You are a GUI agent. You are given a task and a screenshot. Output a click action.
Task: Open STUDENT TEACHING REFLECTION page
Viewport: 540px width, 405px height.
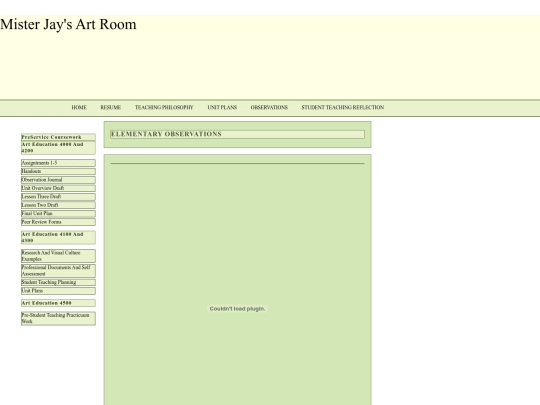tap(343, 107)
